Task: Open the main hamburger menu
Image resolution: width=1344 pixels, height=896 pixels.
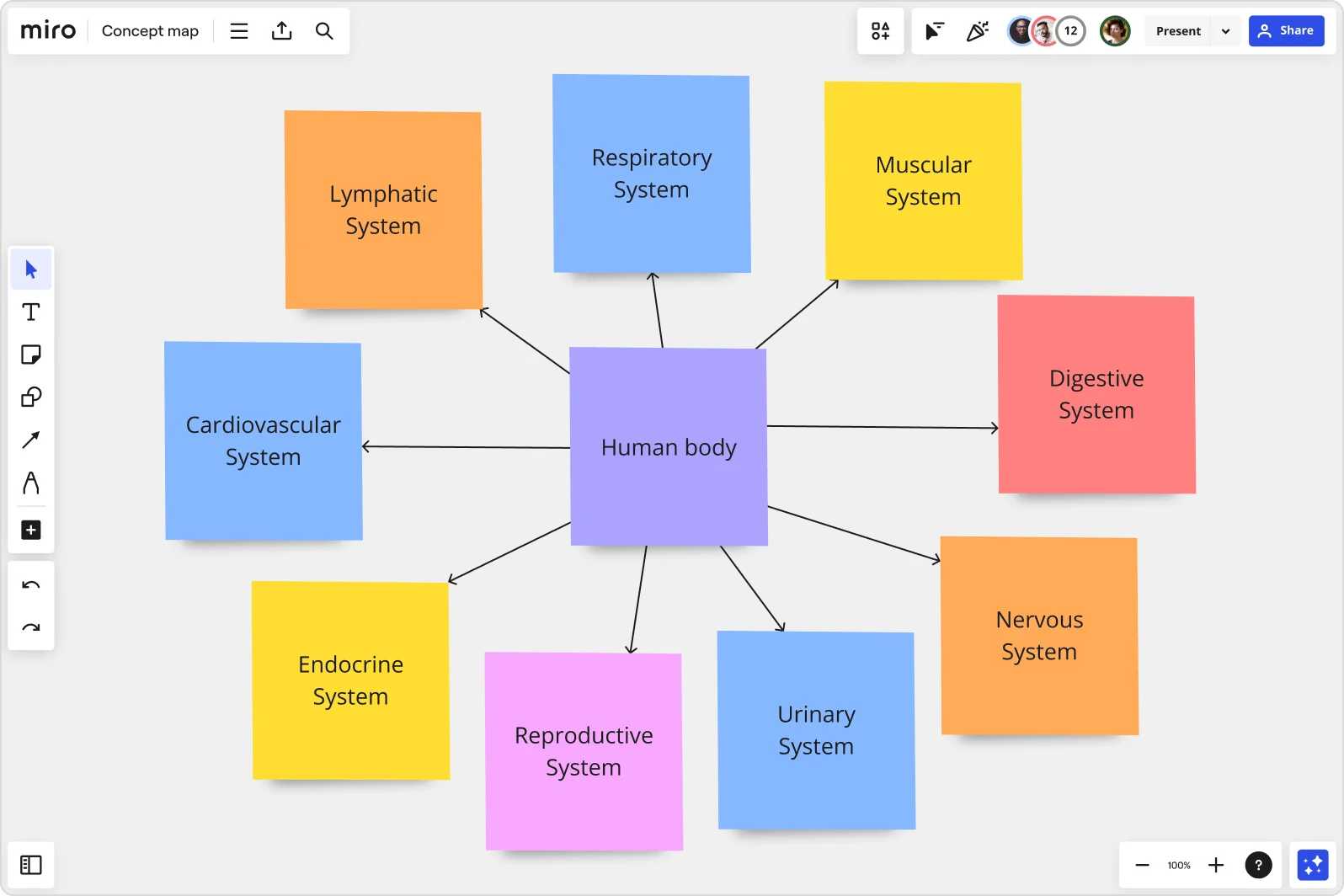Action: (x=239, y=31)
